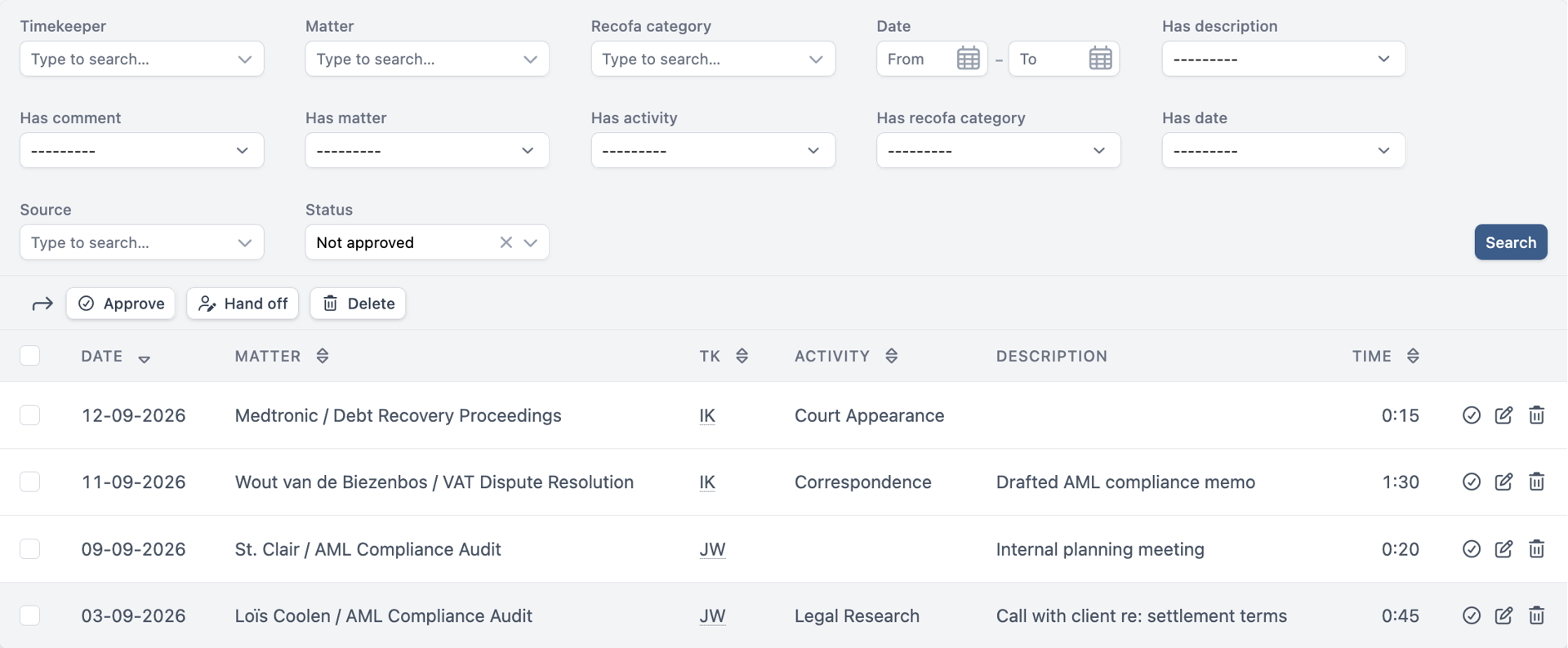The image size is (1568, 648).
Task: Delete the 03-09-2026 Legal Research entry
Action: coord(1536,616)
